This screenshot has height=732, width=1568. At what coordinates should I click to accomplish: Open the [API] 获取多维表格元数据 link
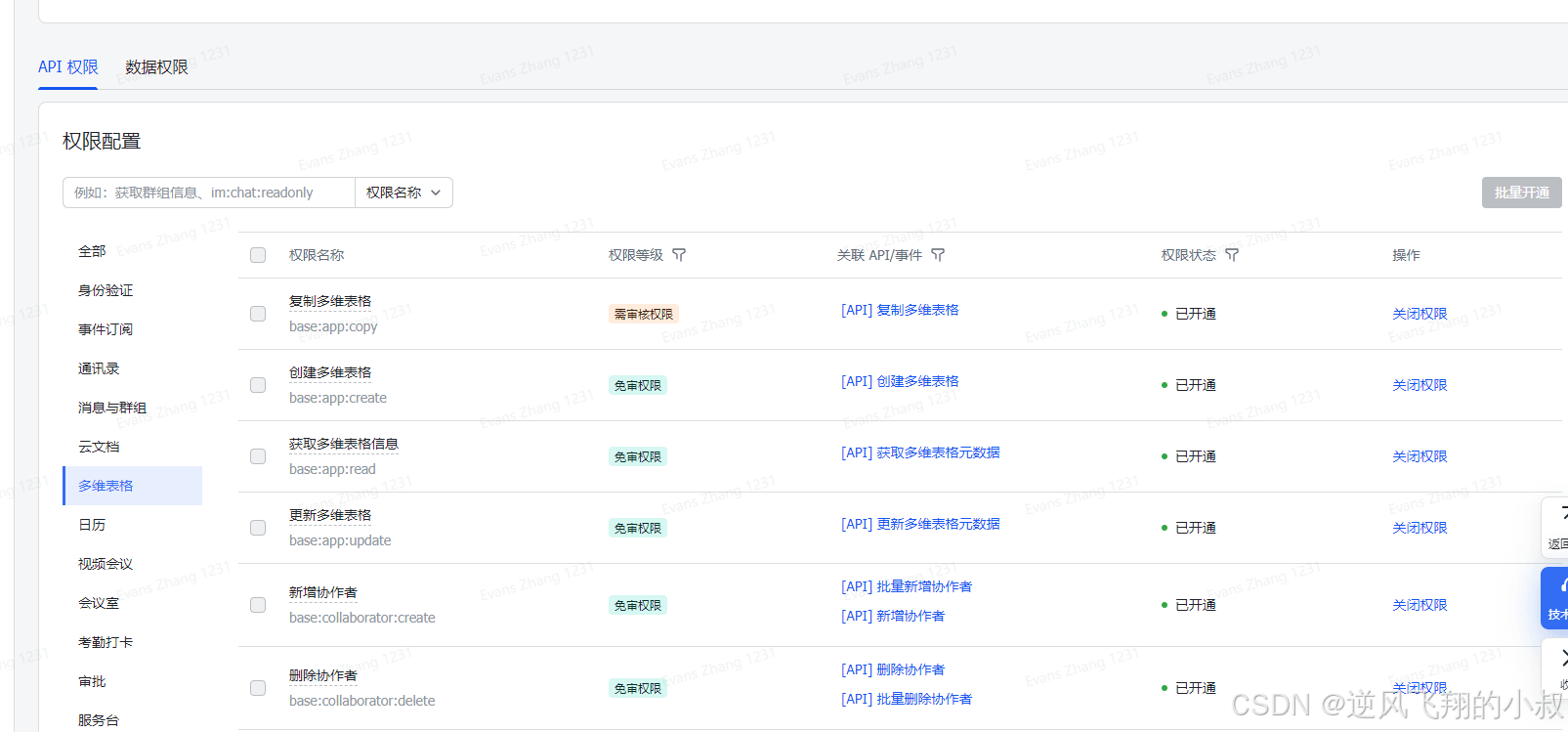tap(920, 452)
